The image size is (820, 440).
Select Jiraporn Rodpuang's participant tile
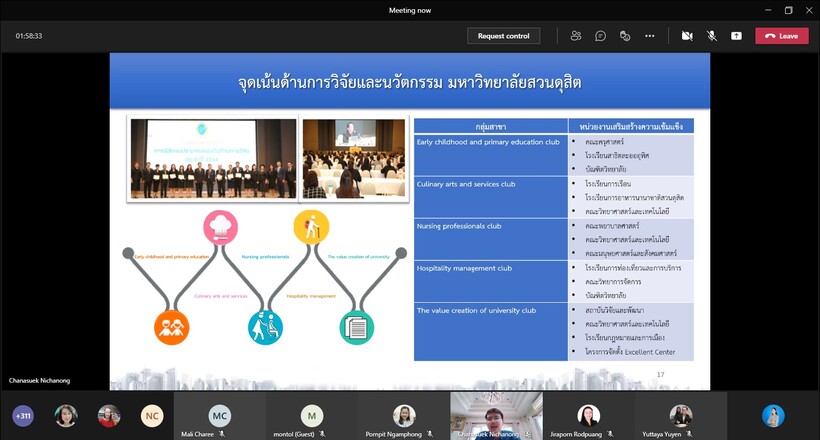pos(588,415)
